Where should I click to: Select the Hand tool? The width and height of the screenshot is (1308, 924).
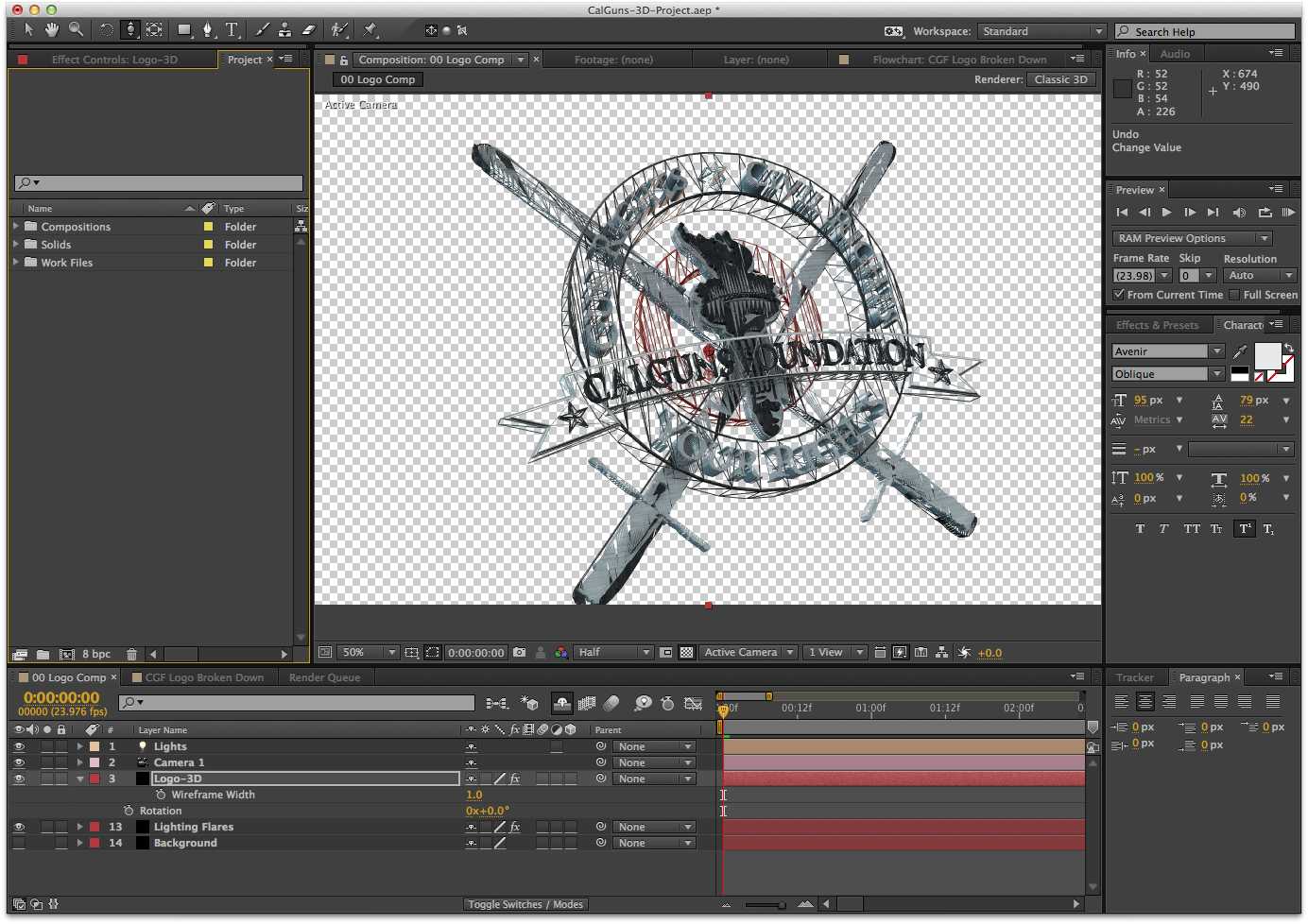pos(52,30)
